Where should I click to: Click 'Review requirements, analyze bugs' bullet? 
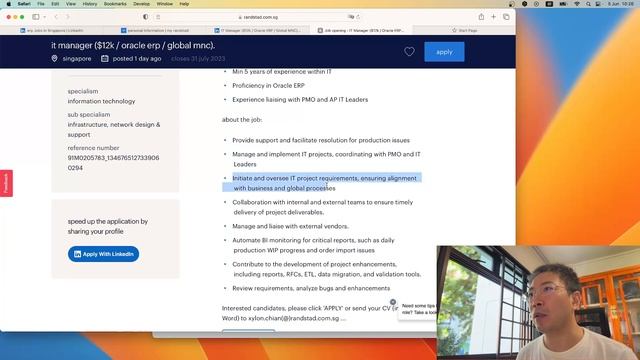point(311,288)
